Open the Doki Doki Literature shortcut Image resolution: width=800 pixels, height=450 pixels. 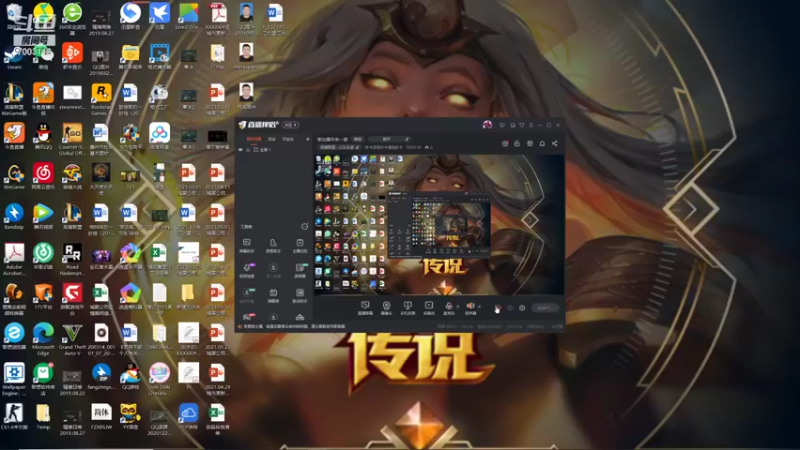click(x=159, y=379)
